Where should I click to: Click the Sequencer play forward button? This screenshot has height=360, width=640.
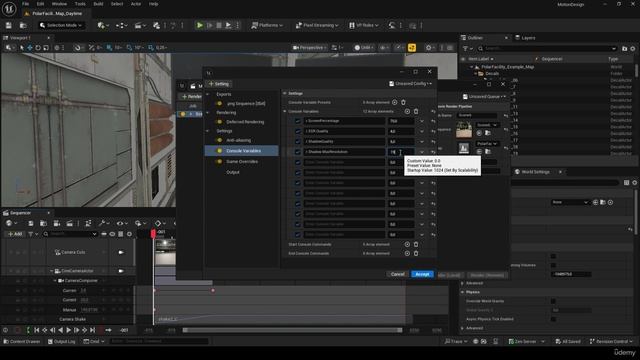[69, 330]
